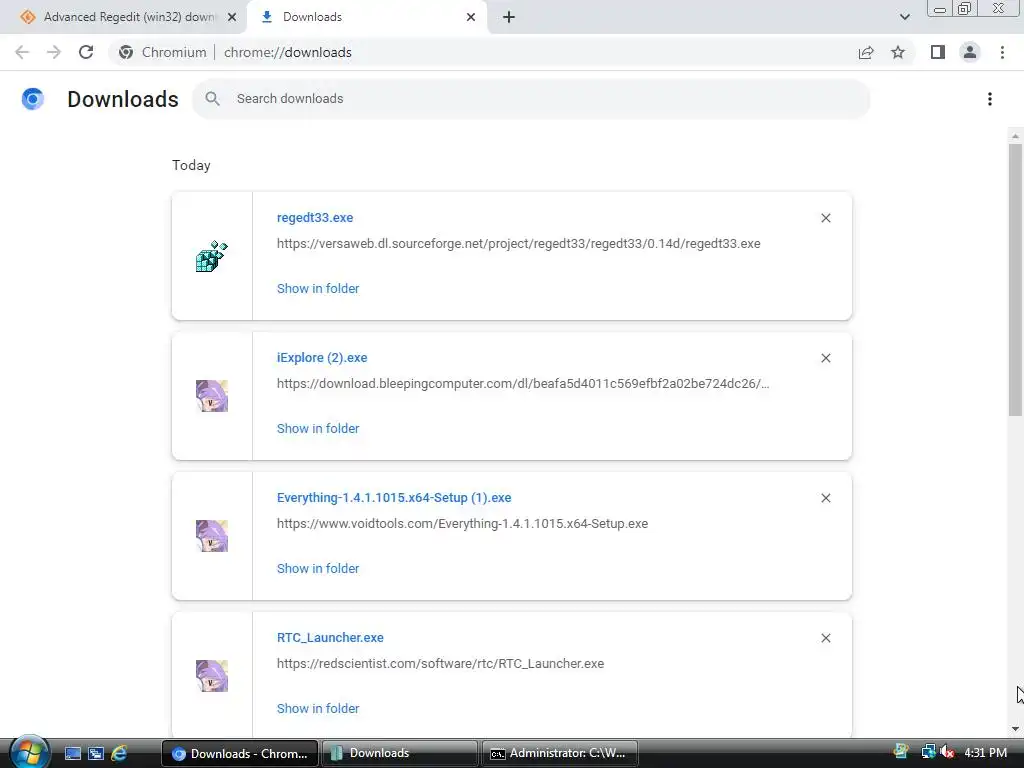
Task: Open the profile avatar button
Action: tap(970, 52)
